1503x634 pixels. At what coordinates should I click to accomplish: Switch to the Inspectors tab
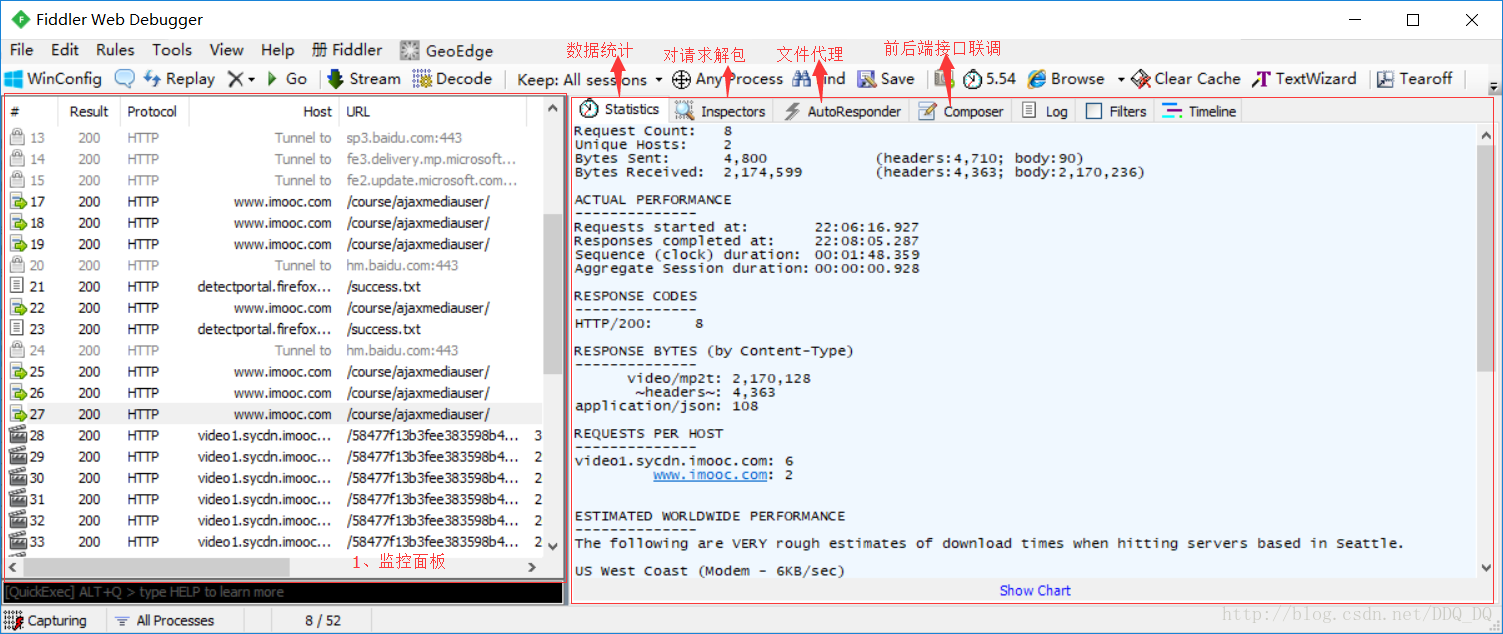pos(720,111)
